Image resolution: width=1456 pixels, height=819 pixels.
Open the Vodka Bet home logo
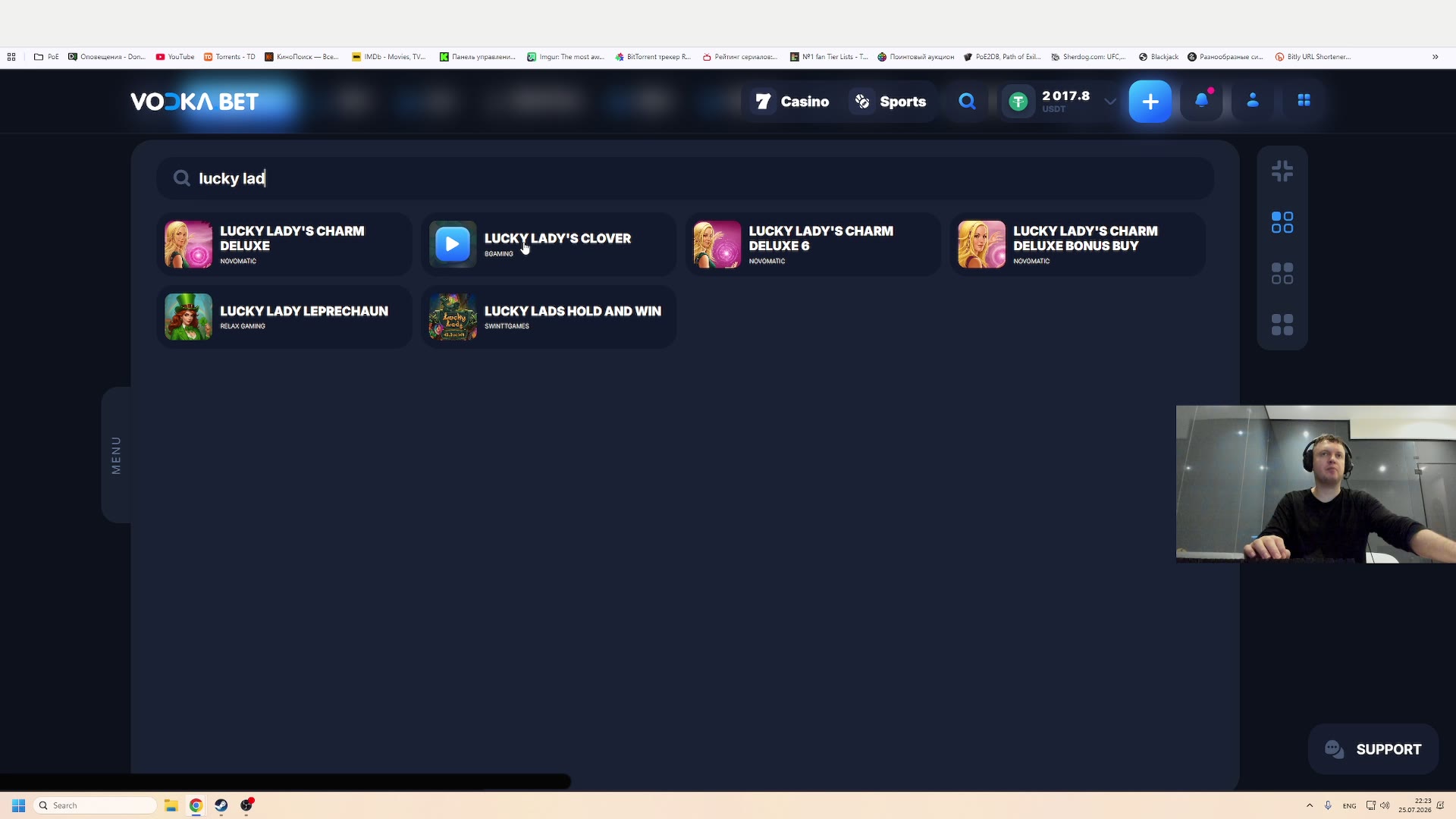pyautogui.click(x=194, y=102)
